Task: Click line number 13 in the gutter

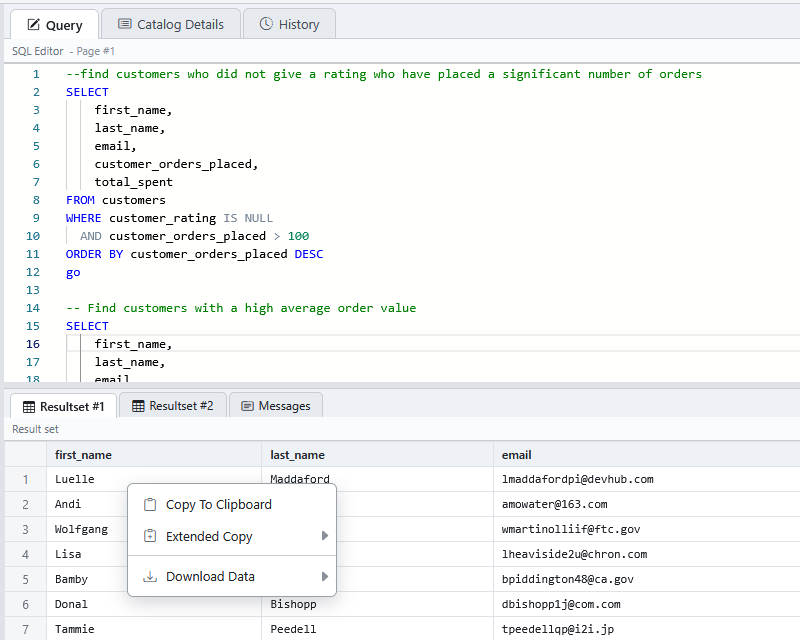Action: (33, 290)
